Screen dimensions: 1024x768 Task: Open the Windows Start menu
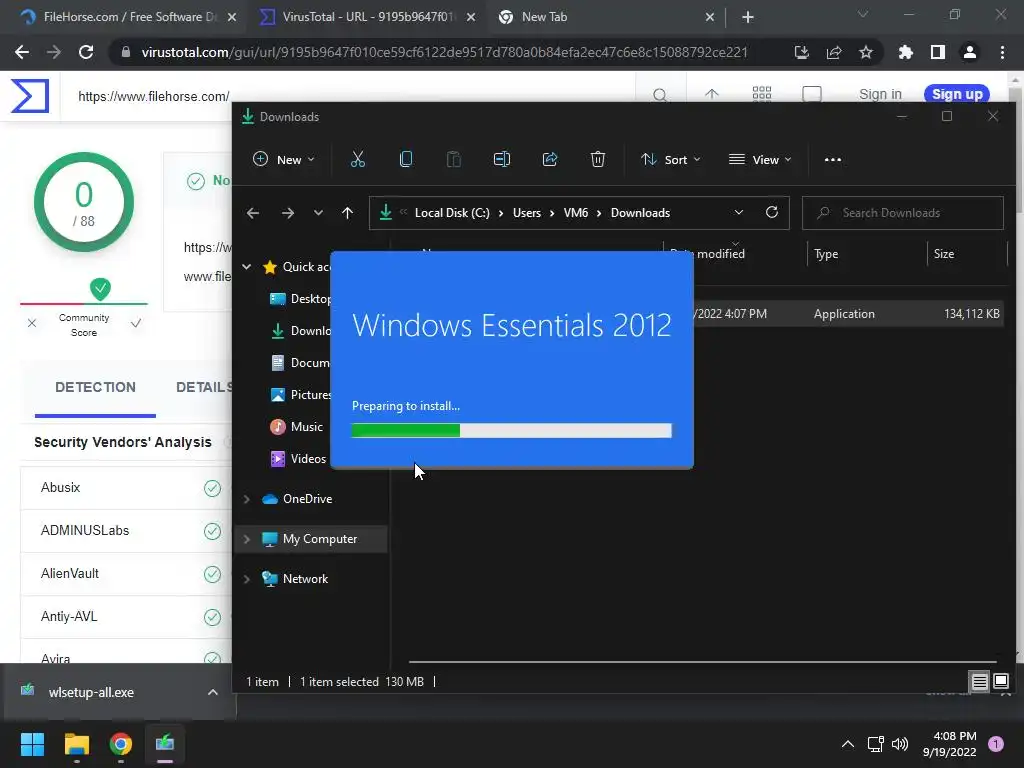[x=32, y=744]
